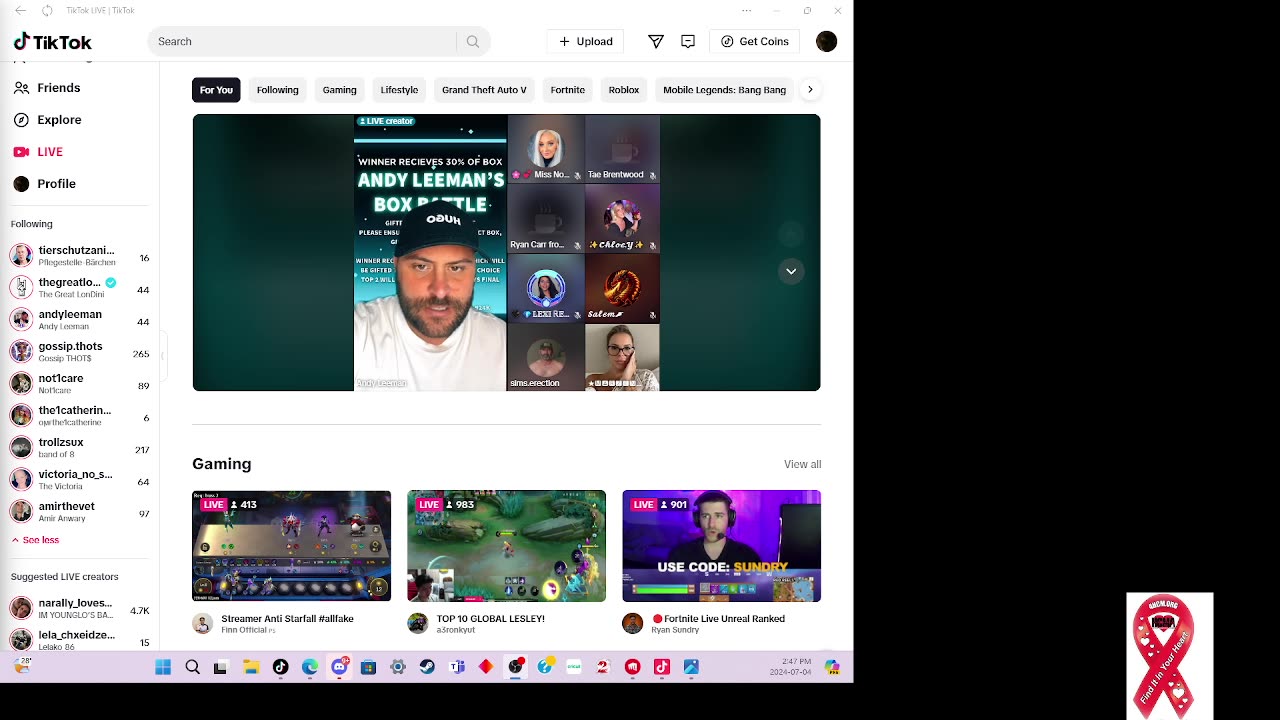The image size is (1280, 720).
Task: Select the Roblox category tab
Action: pos(624,90)
